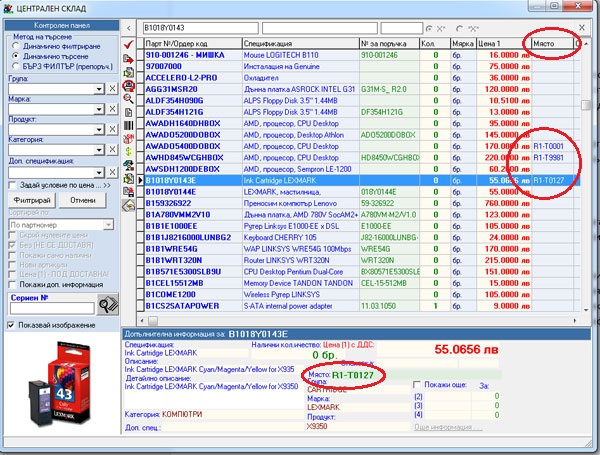Sort by 'Цена 1' column header
The width and height of the screenshot is (600, 455).
click(495, 45)
